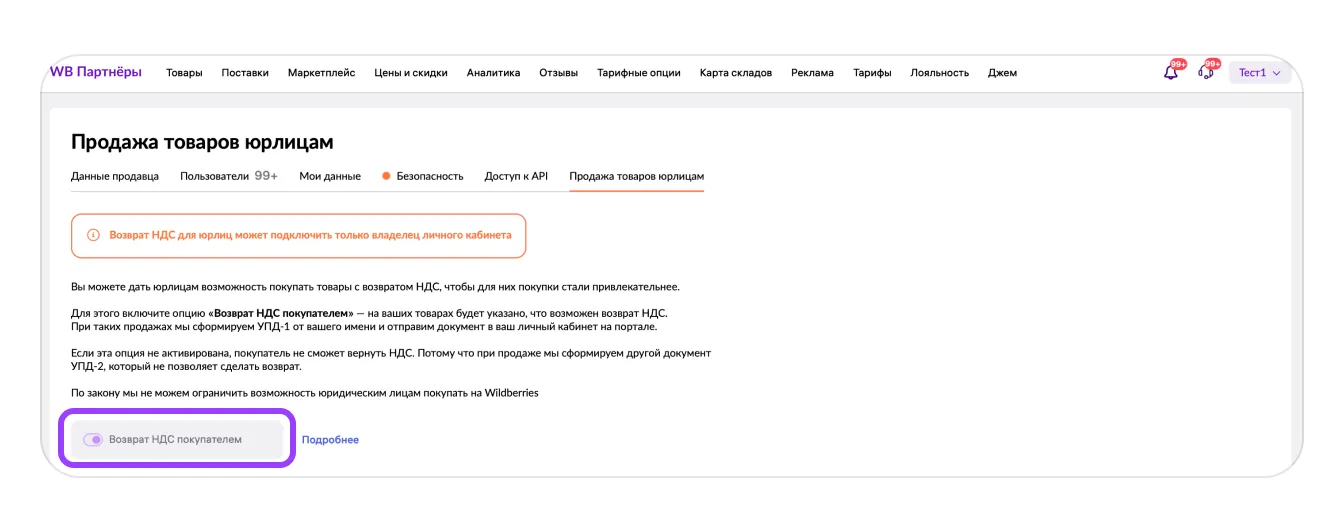Click the support headset icon
This screenshot has height=532, width=1344.
tap(1205, 73)
